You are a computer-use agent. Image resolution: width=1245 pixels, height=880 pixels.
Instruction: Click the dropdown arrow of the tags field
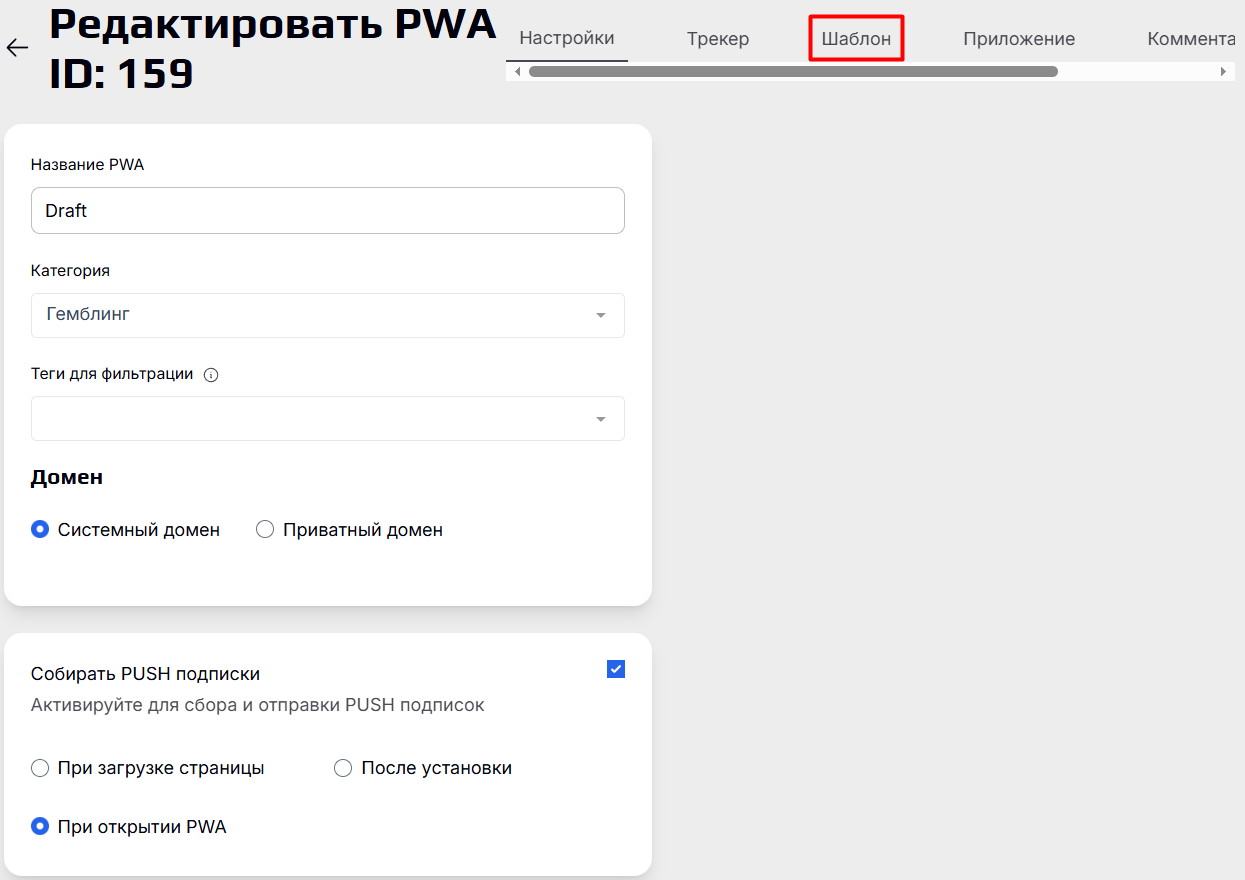tap(601, 418)
